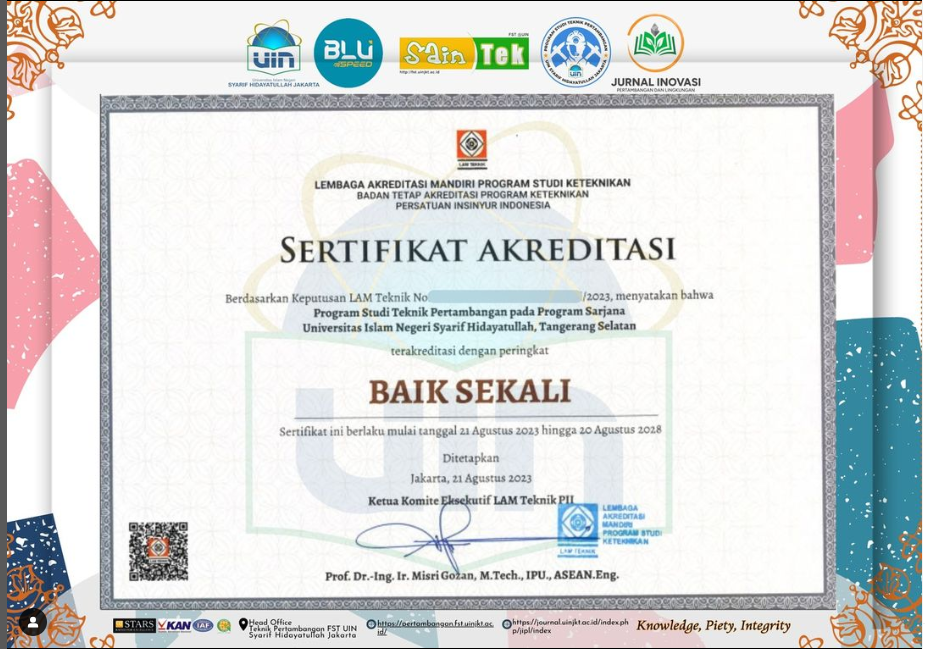Click the KAN accreditation logo
Image resolution: width=925 pixels, height=649 pixels.
175,625
